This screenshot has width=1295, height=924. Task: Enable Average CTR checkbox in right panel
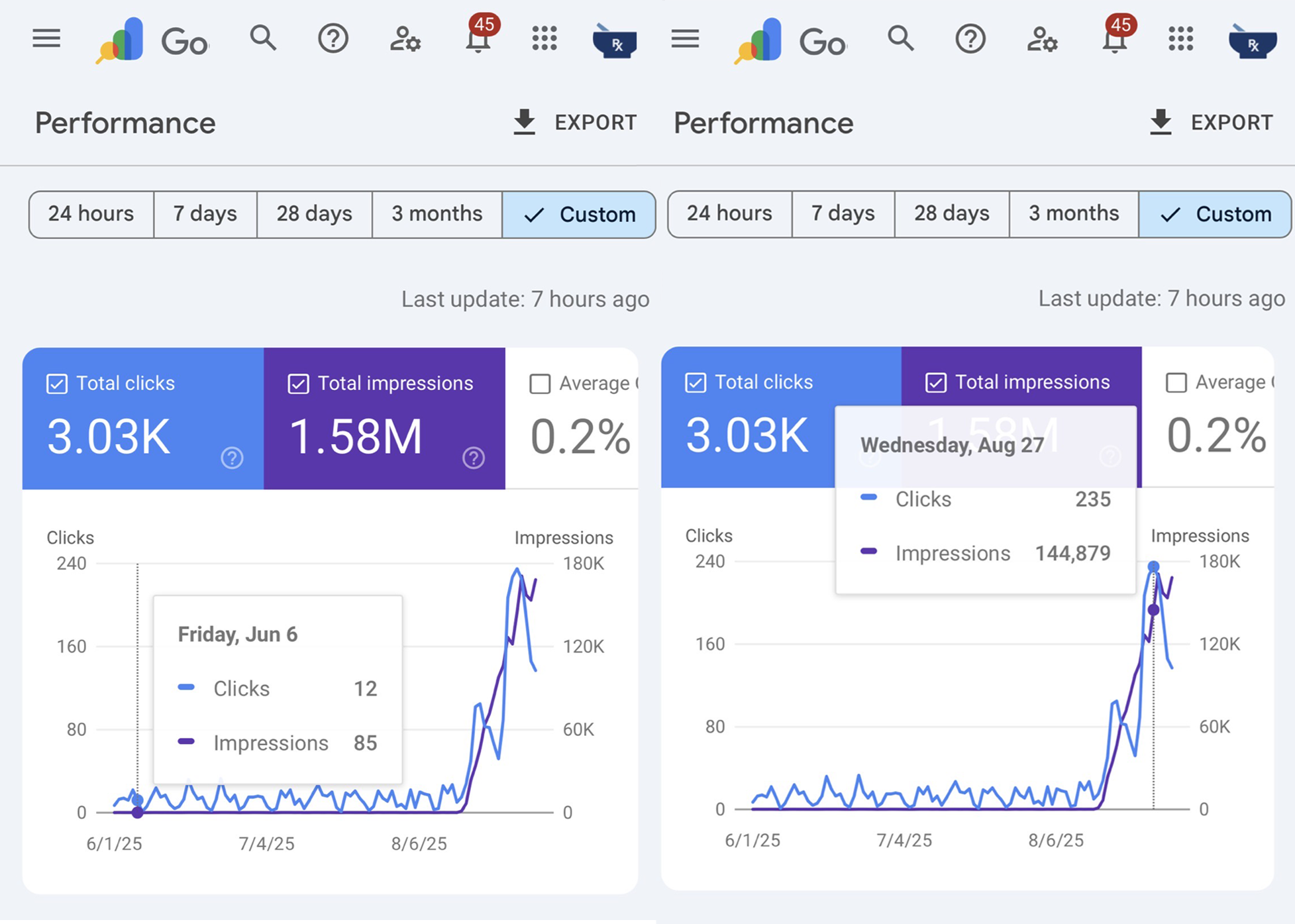(1176, 382)
